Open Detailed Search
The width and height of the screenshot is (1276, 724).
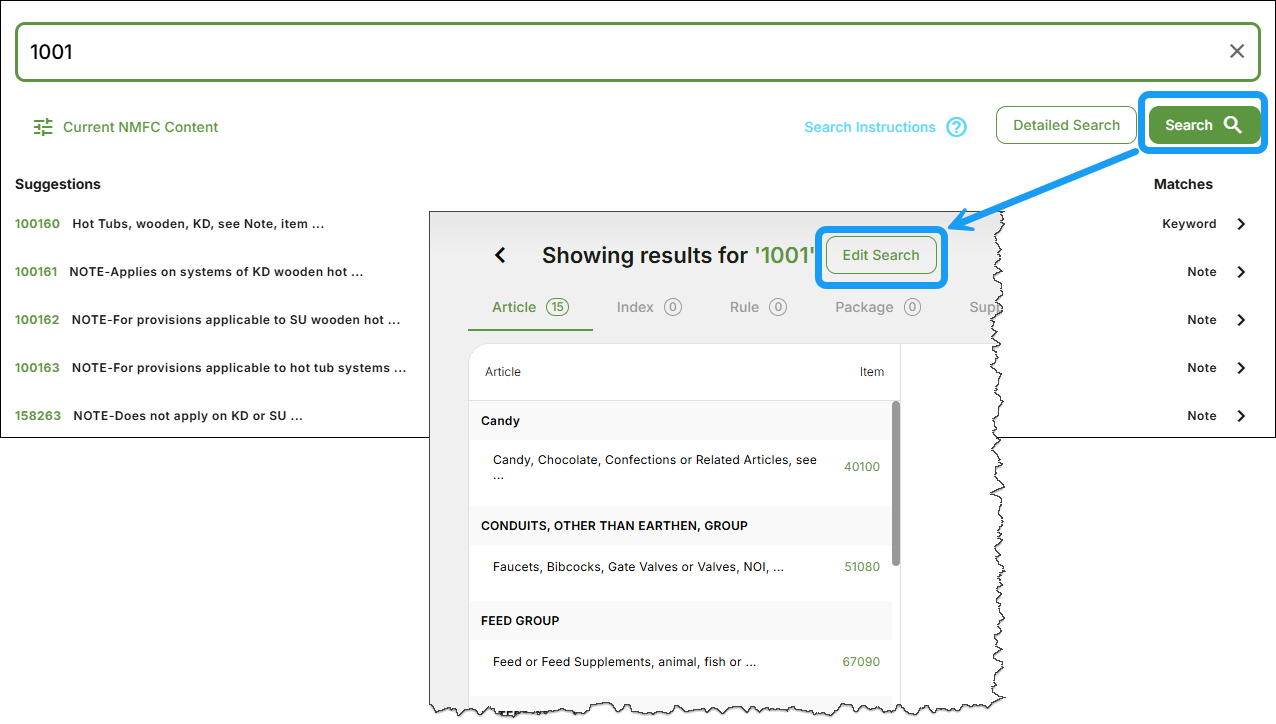(1066, 126)
